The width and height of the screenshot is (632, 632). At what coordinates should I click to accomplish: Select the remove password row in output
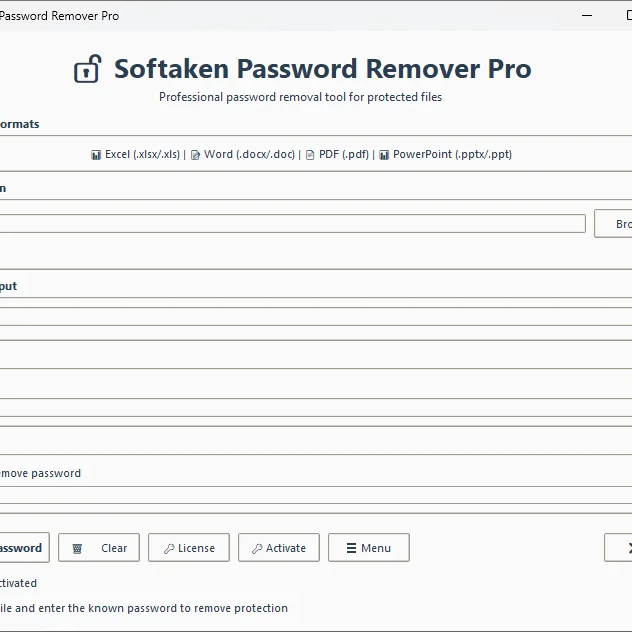[40, 473]
